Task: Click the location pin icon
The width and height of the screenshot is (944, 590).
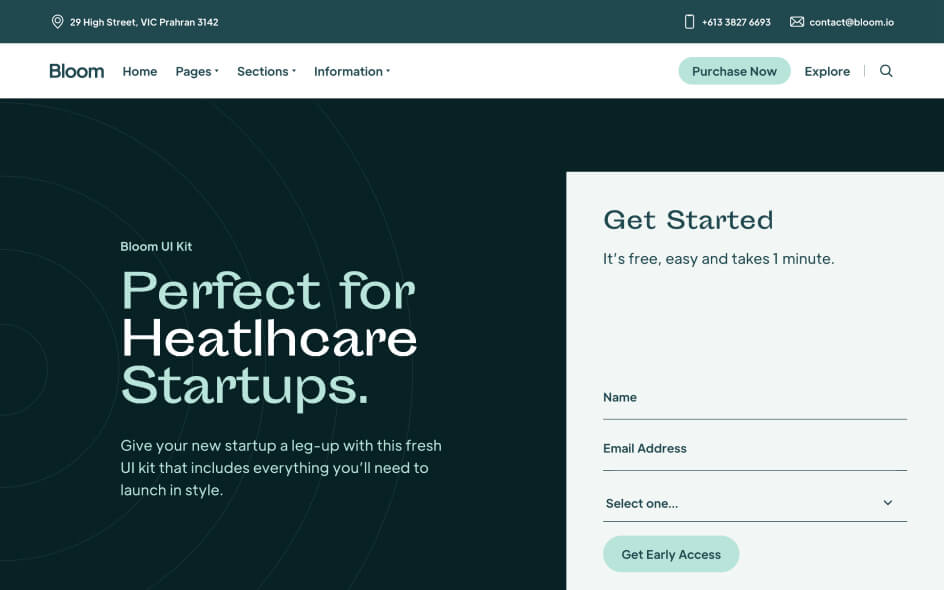Action: point(57,22)
